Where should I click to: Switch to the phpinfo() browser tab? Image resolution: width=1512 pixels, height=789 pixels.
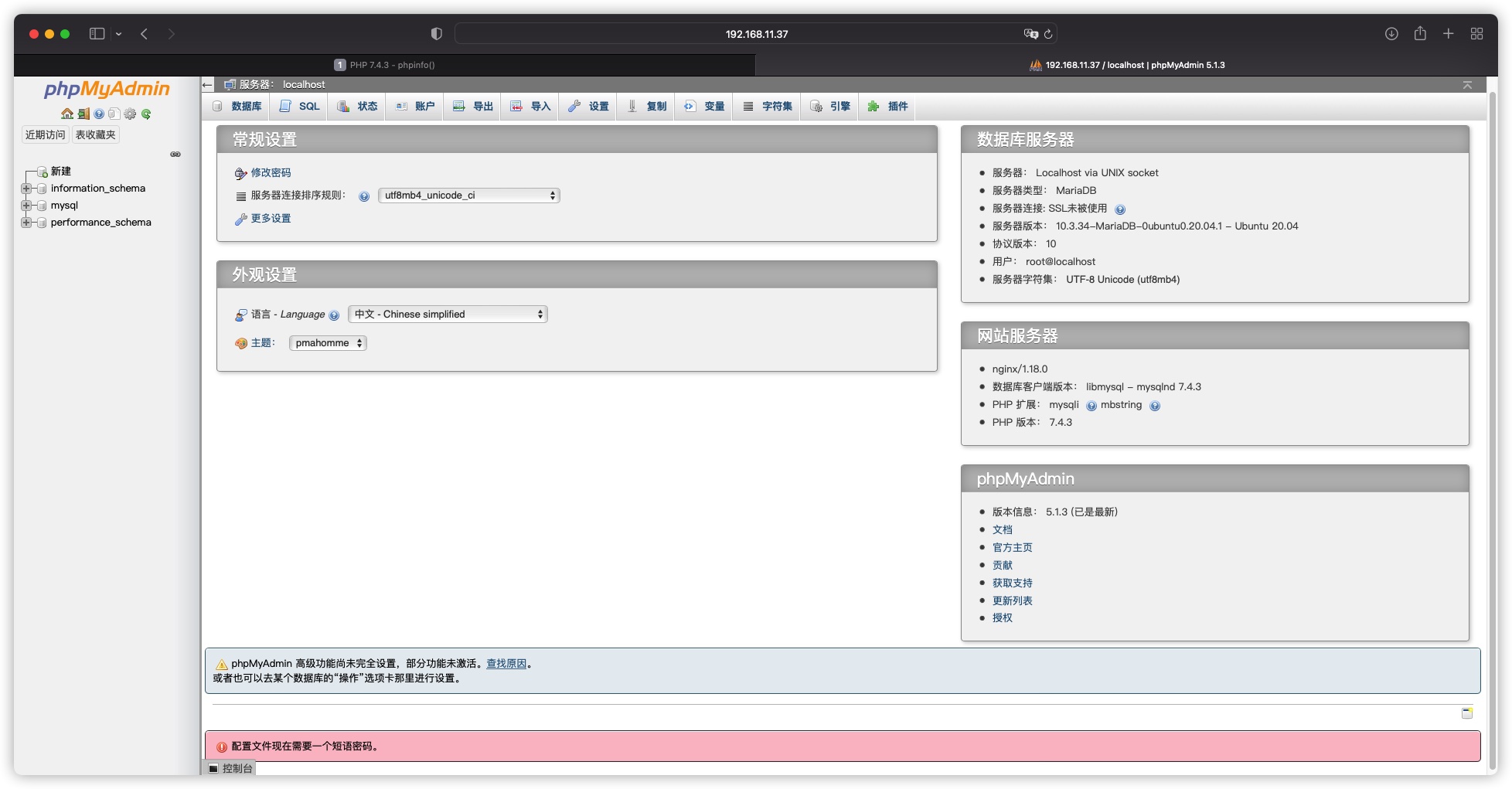[x=386, y=65]
